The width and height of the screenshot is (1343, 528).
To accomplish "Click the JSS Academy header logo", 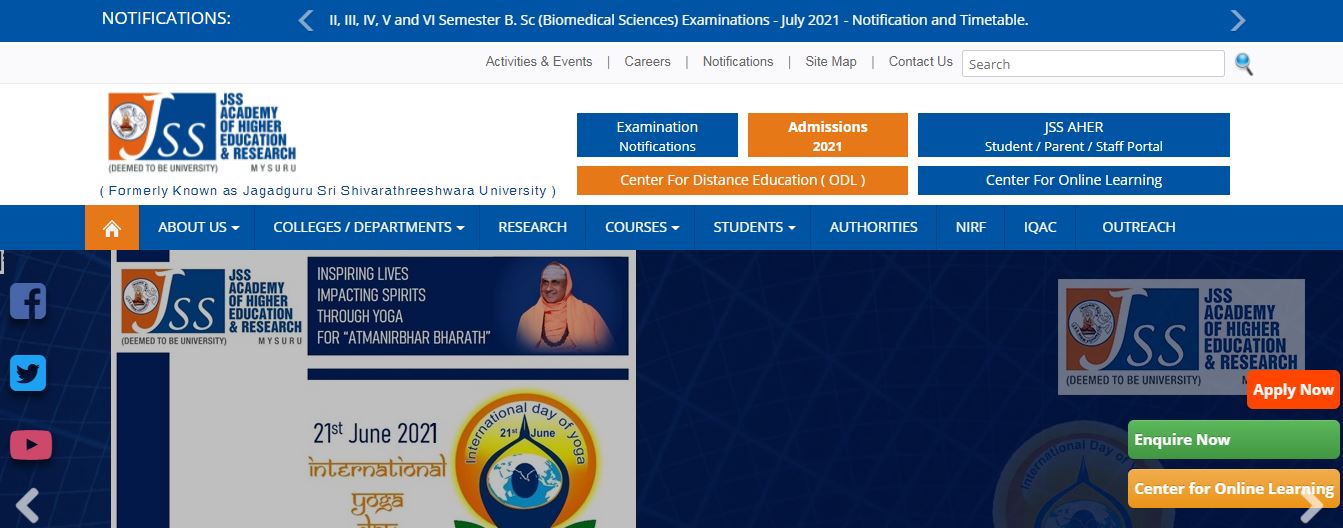I will pos(203,132).
